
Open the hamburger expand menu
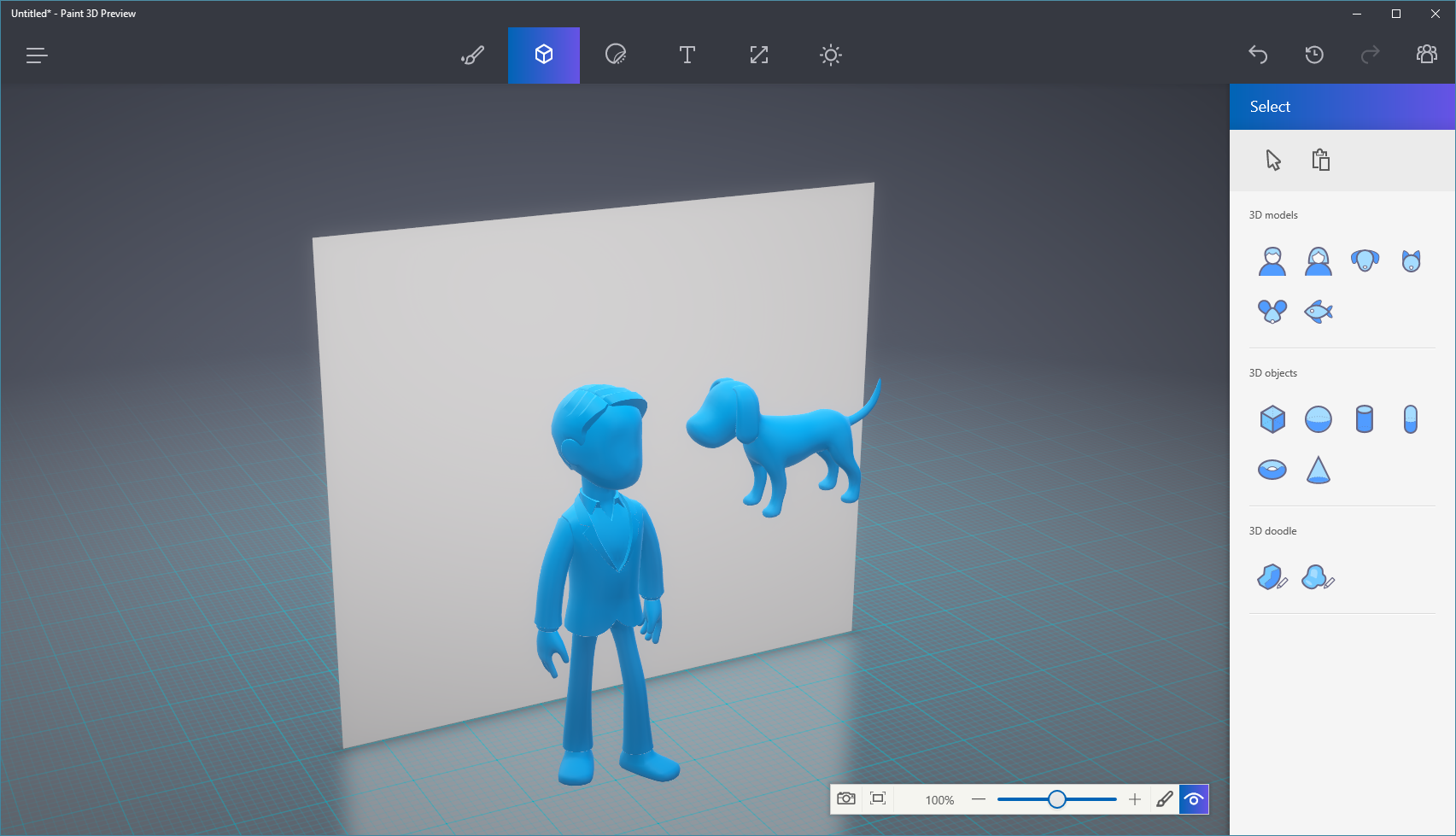point(36,56)
